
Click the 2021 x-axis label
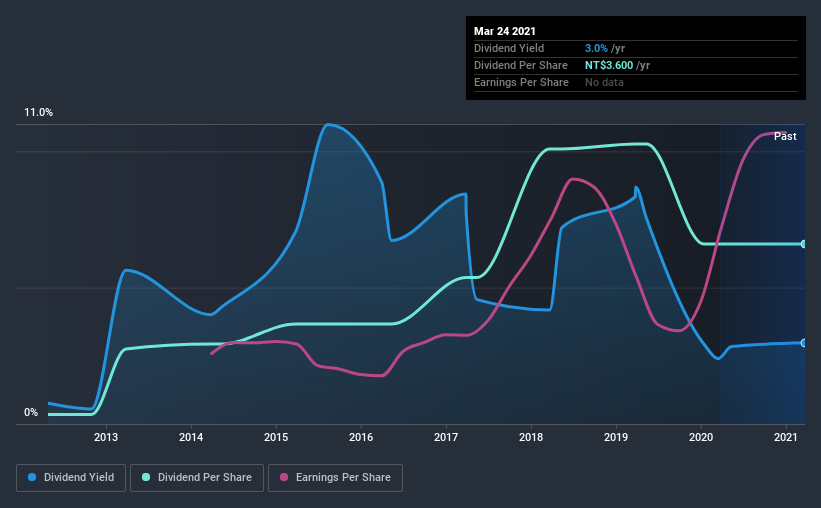tap(786, 437)
